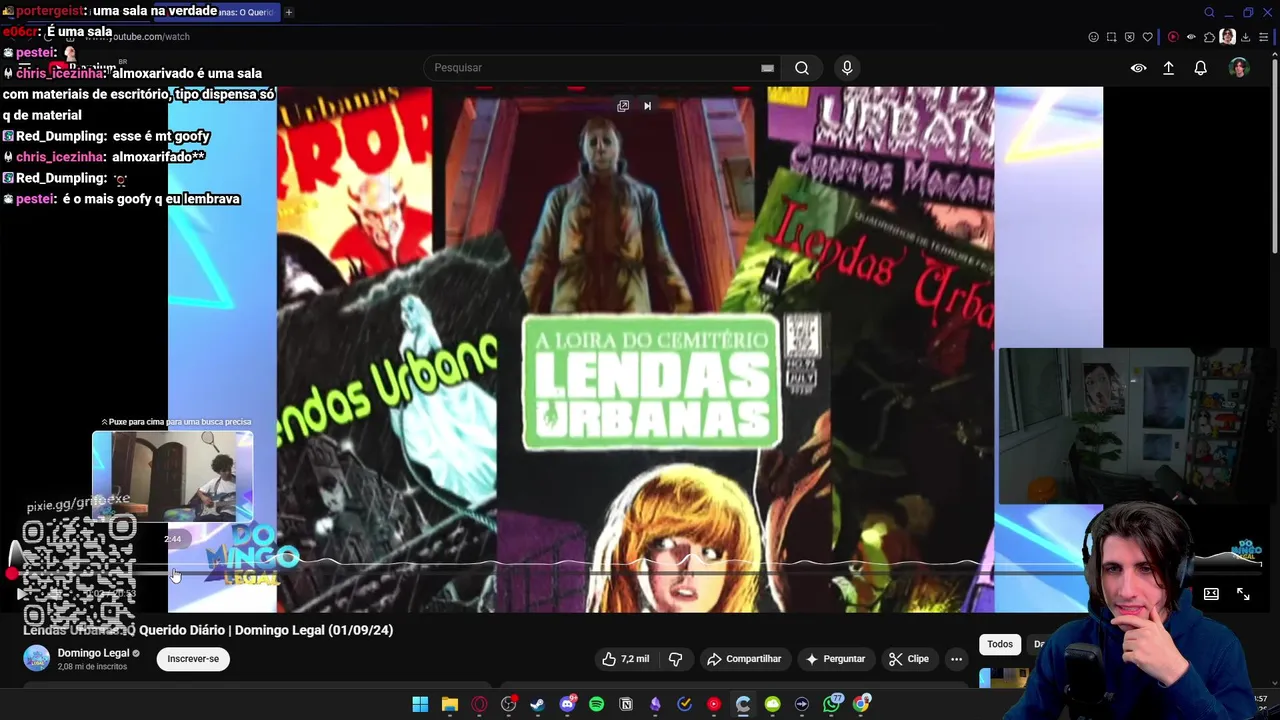Click the YouTube search magnifier button
This screenshot has width=1280, height=720.
pyautogui.click(x=802, y=68)
